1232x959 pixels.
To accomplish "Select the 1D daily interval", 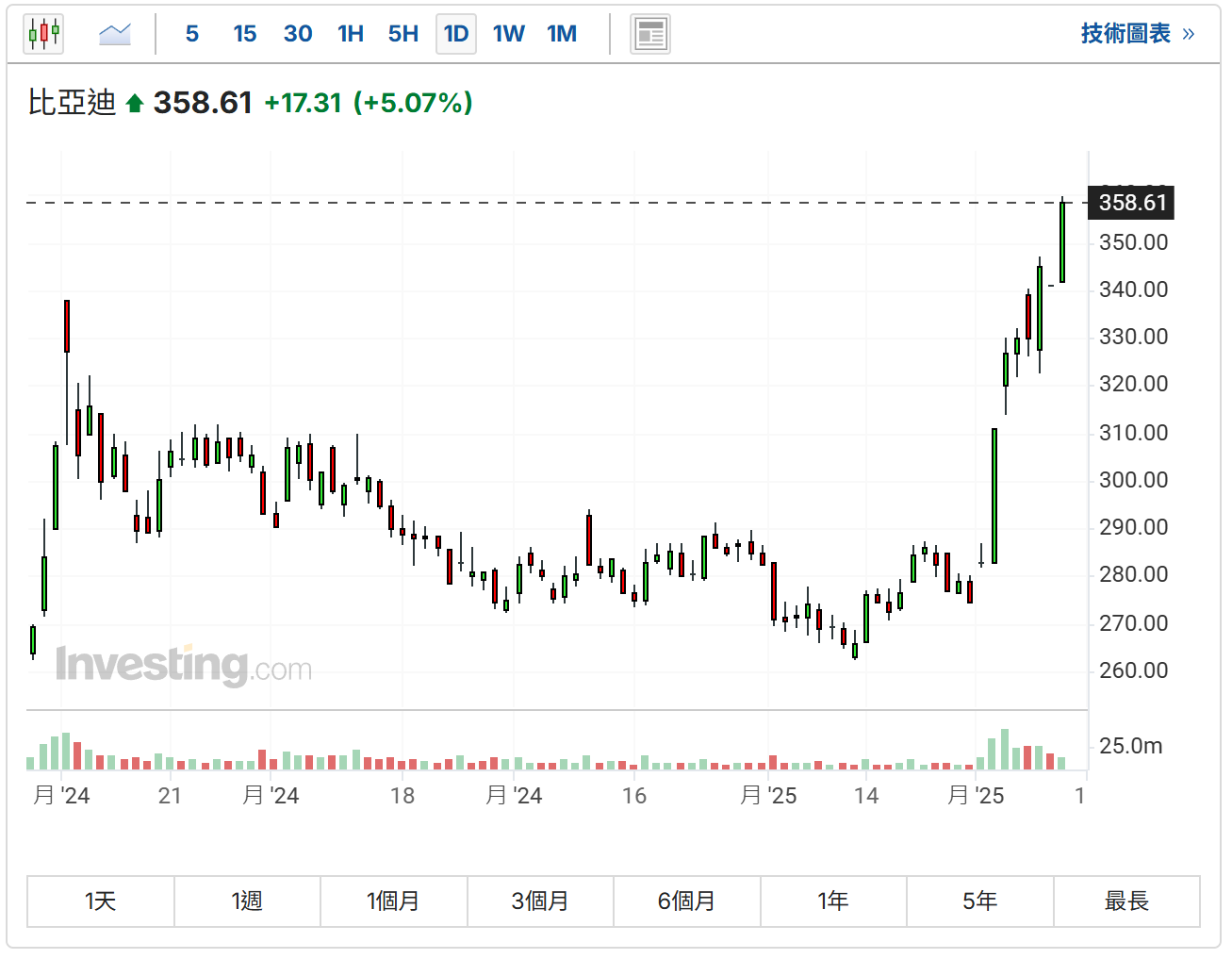I will tap(456, 34).
